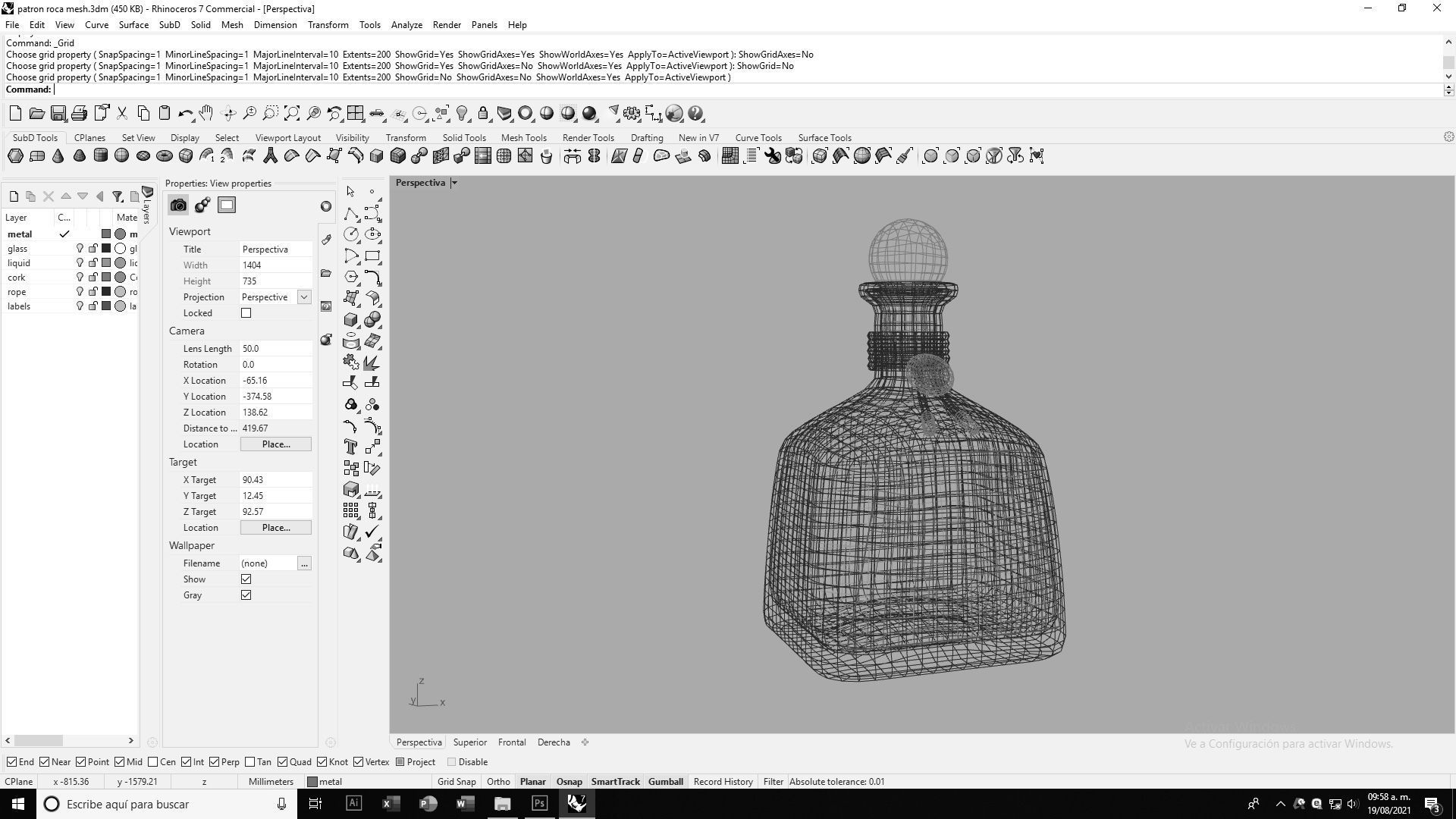The image size is (1456, 819).
Task: Toggle the End osnap checkbox
Action: pyautogui.click(x=11, y=762)
